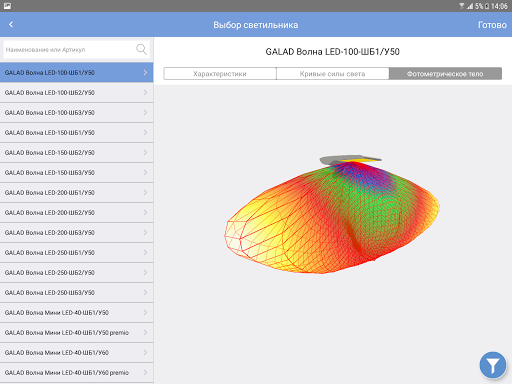Switch to Характеристики tab

[220, 74]
